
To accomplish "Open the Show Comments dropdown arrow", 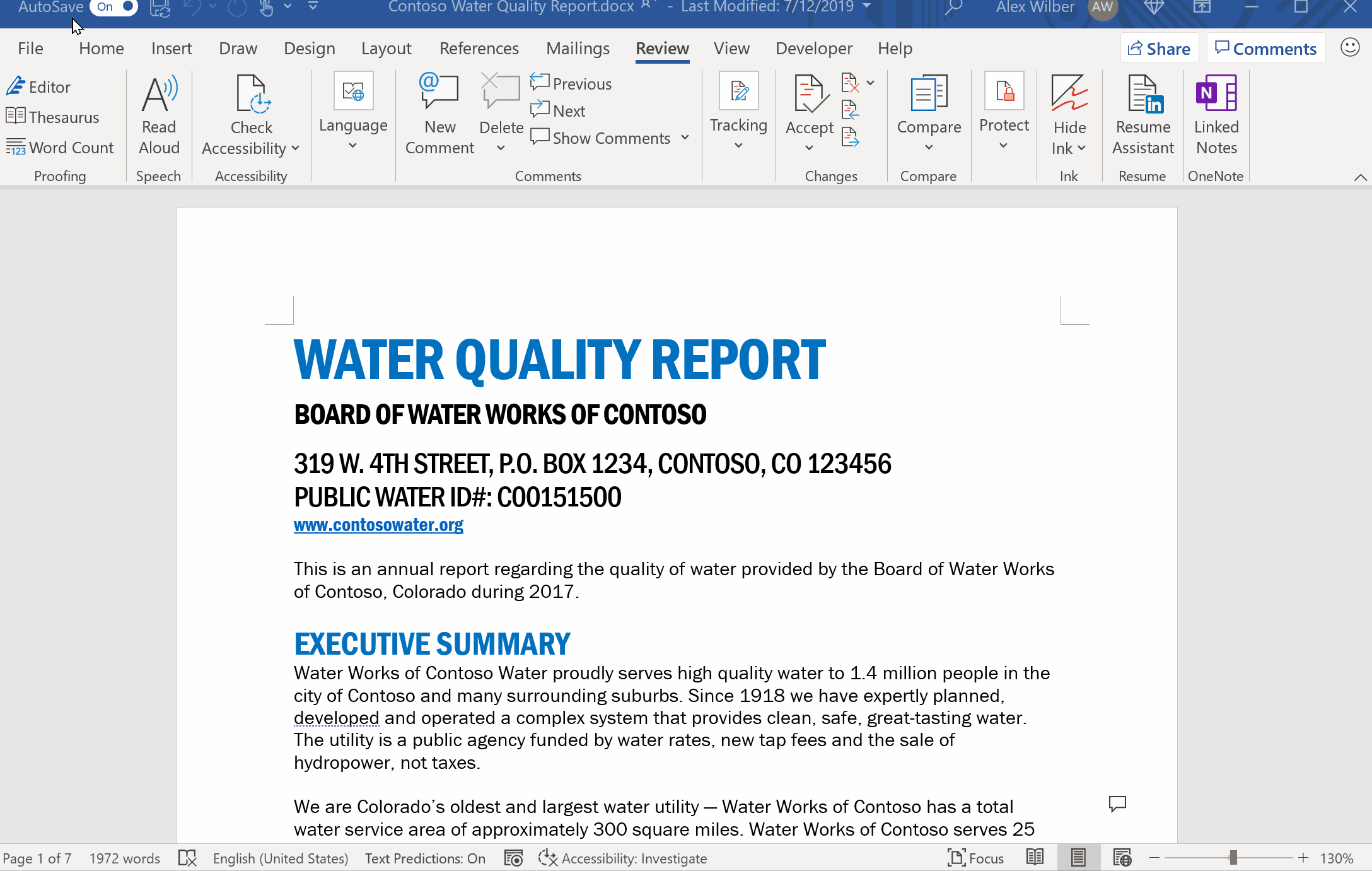I will click(x=685, y=137).
